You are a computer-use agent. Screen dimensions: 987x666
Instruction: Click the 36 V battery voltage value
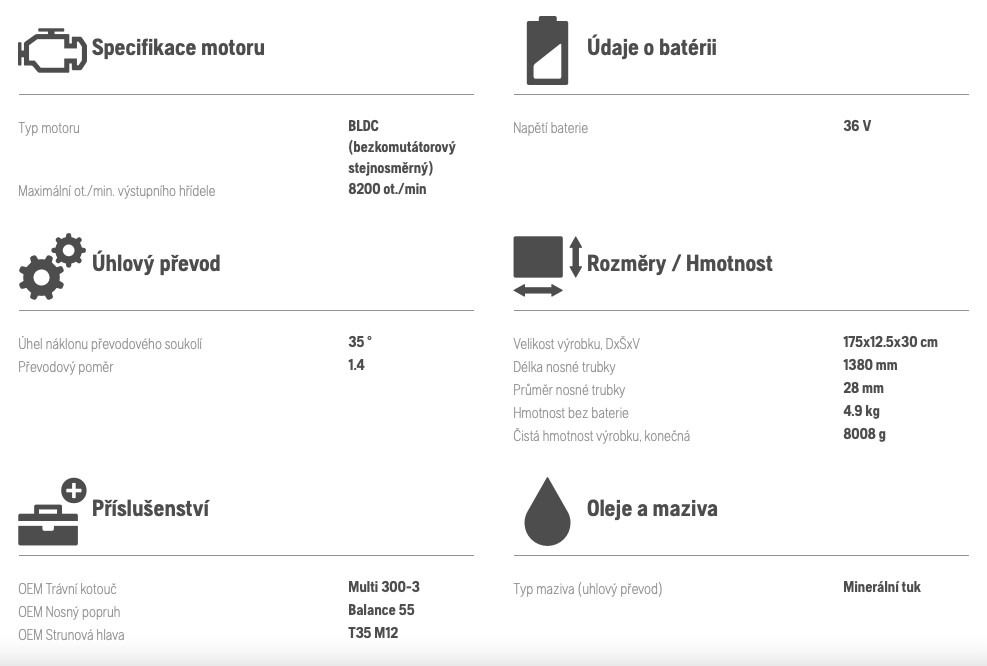[857, 126]
